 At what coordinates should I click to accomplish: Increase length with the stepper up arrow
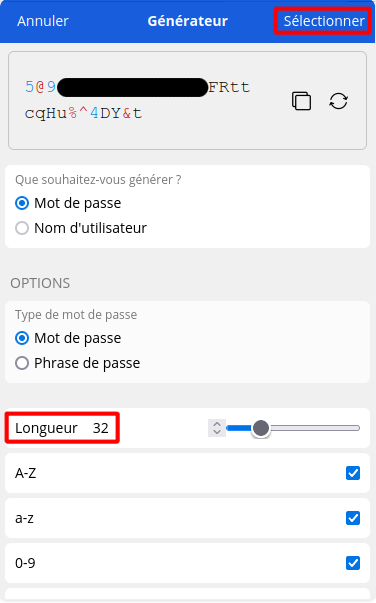217,424
